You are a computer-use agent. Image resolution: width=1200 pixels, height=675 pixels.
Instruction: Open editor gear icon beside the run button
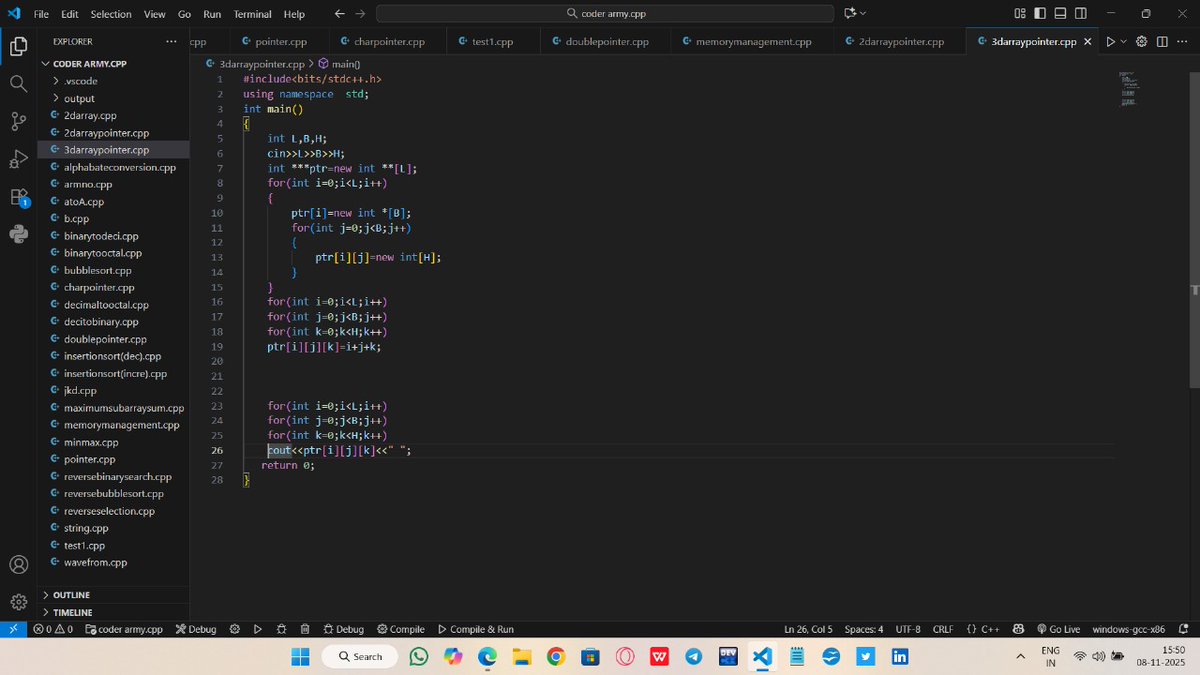pos(1143,41)
